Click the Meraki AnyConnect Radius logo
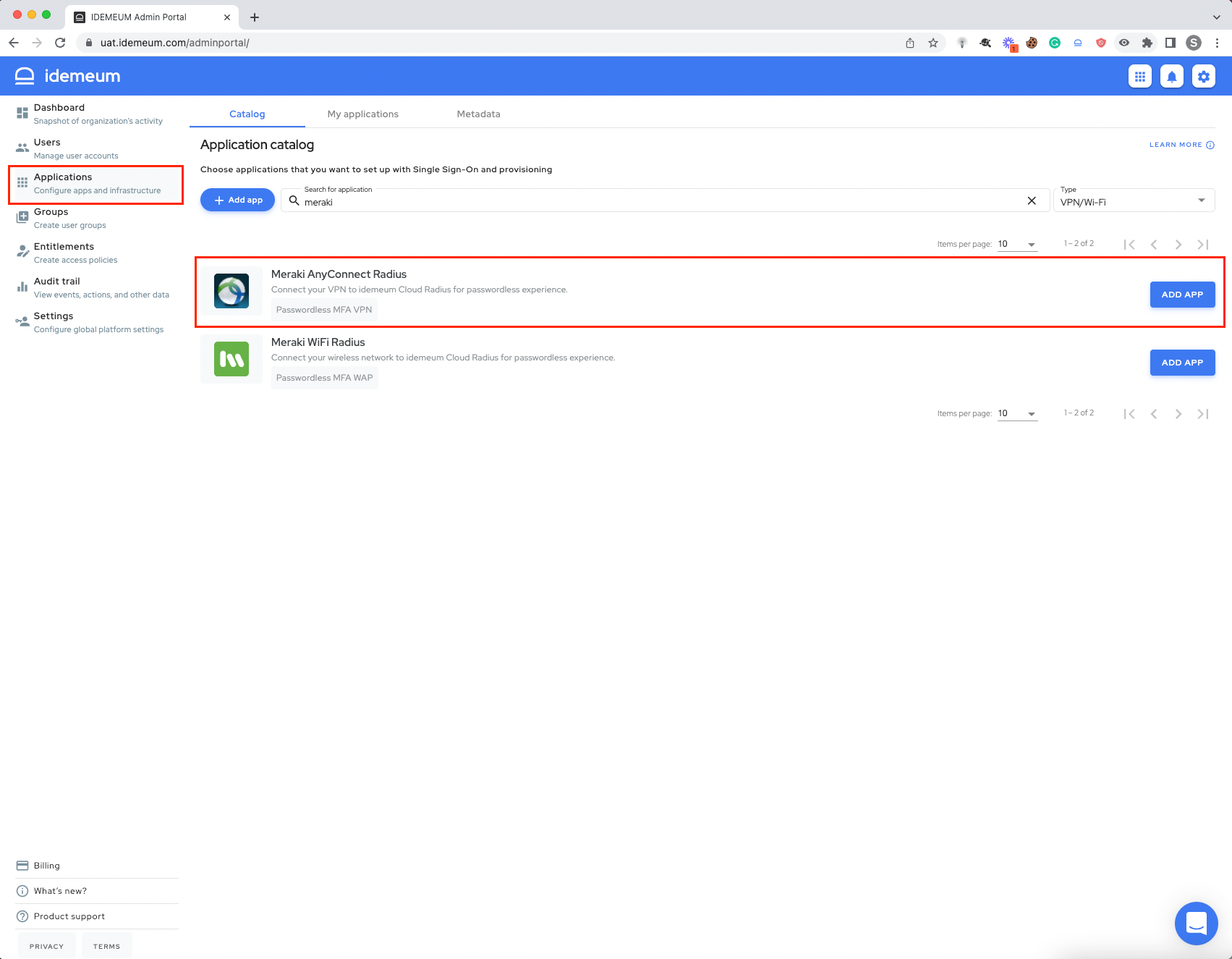1232x959 pixels. pyautogui.click(x=231, y=291)
